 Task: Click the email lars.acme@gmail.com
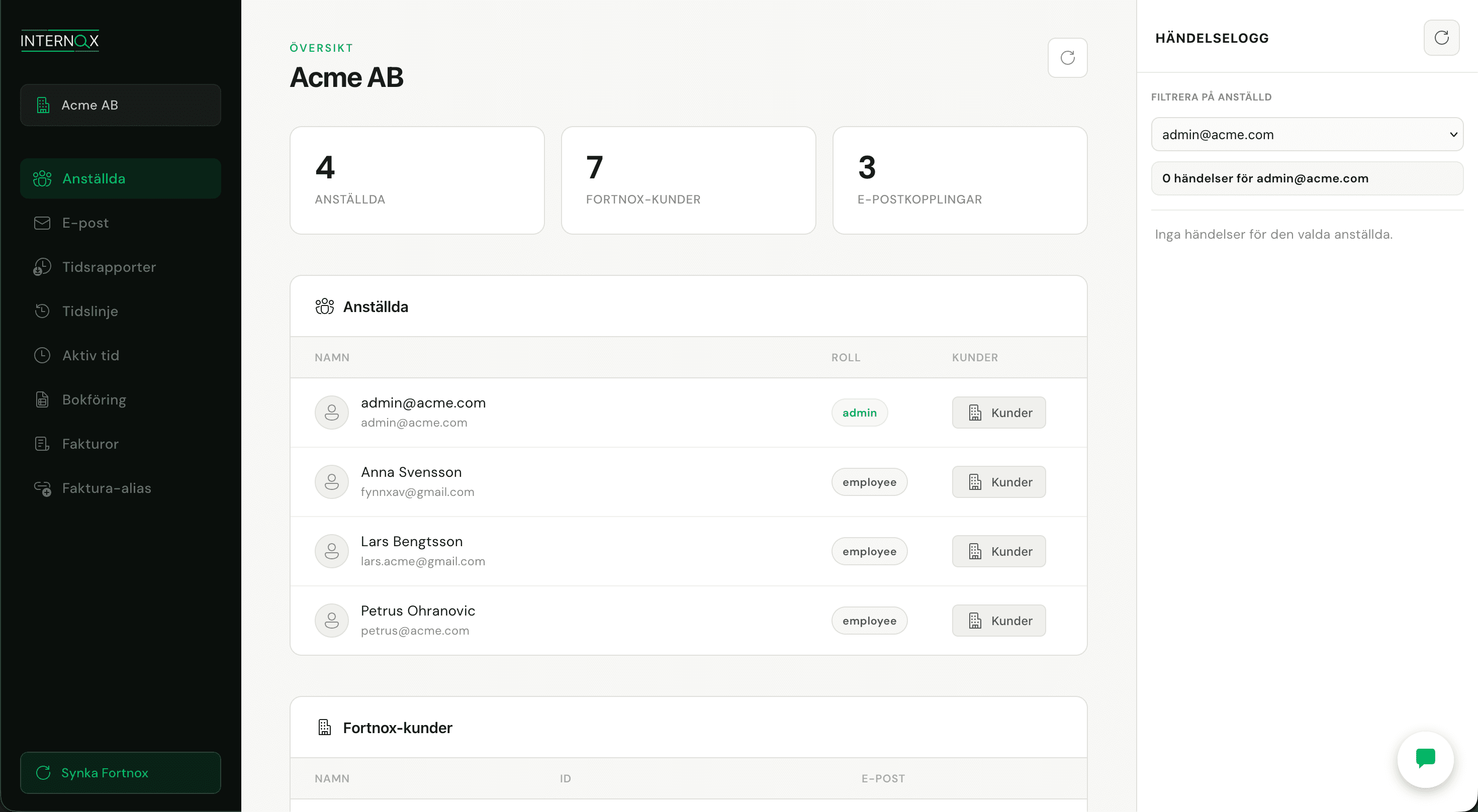(423, 561)
